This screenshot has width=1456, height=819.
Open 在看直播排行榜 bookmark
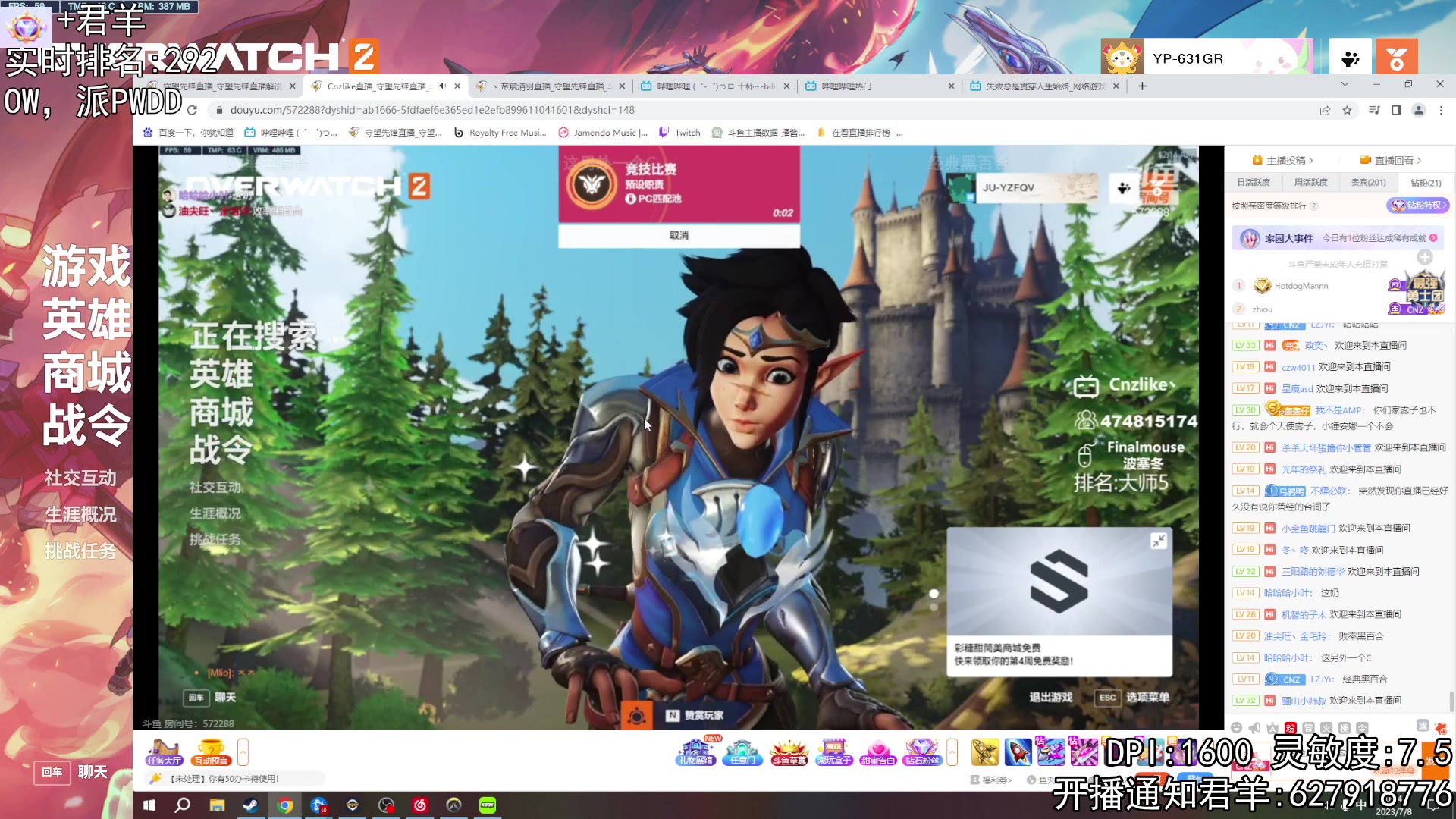859,132
